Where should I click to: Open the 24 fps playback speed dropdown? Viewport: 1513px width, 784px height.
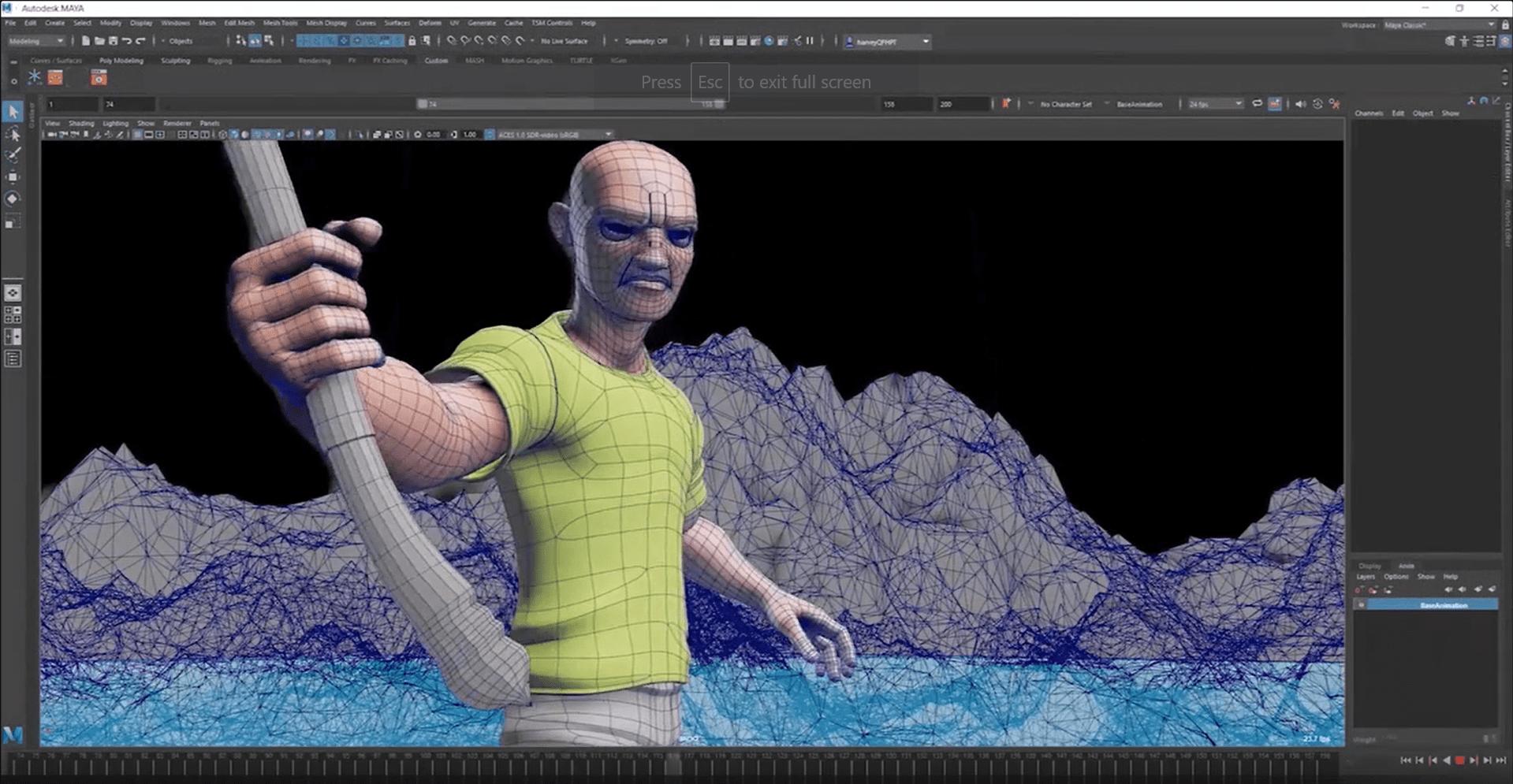point(1214,103)
